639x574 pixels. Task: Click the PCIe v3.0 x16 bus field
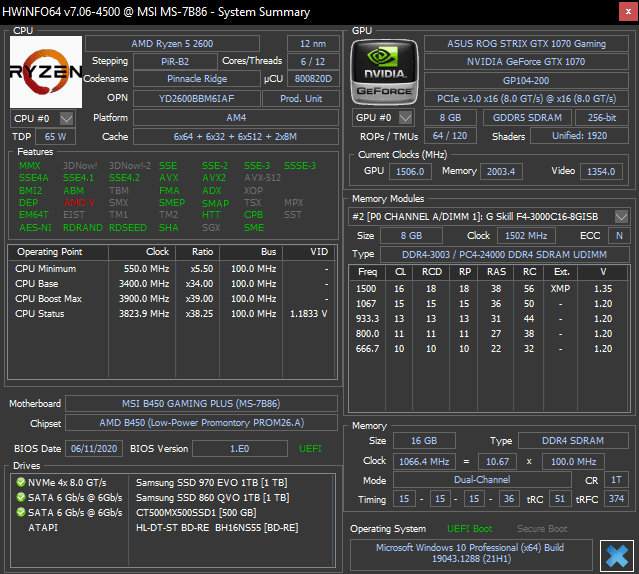click(526, 99)
